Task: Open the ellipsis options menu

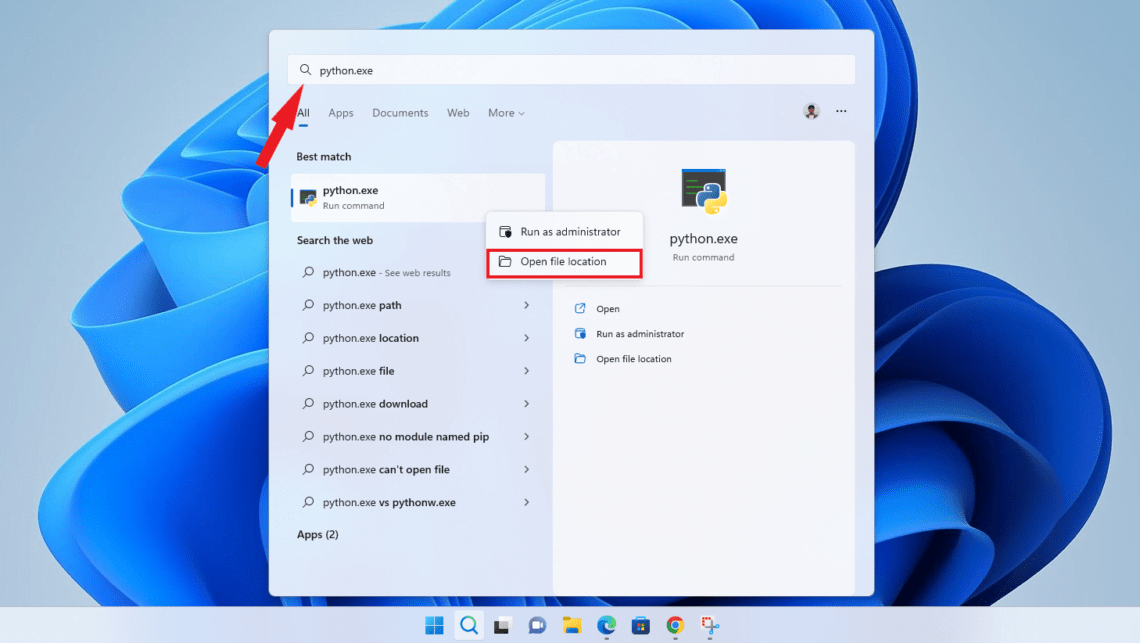Action: tap(841, 111)
